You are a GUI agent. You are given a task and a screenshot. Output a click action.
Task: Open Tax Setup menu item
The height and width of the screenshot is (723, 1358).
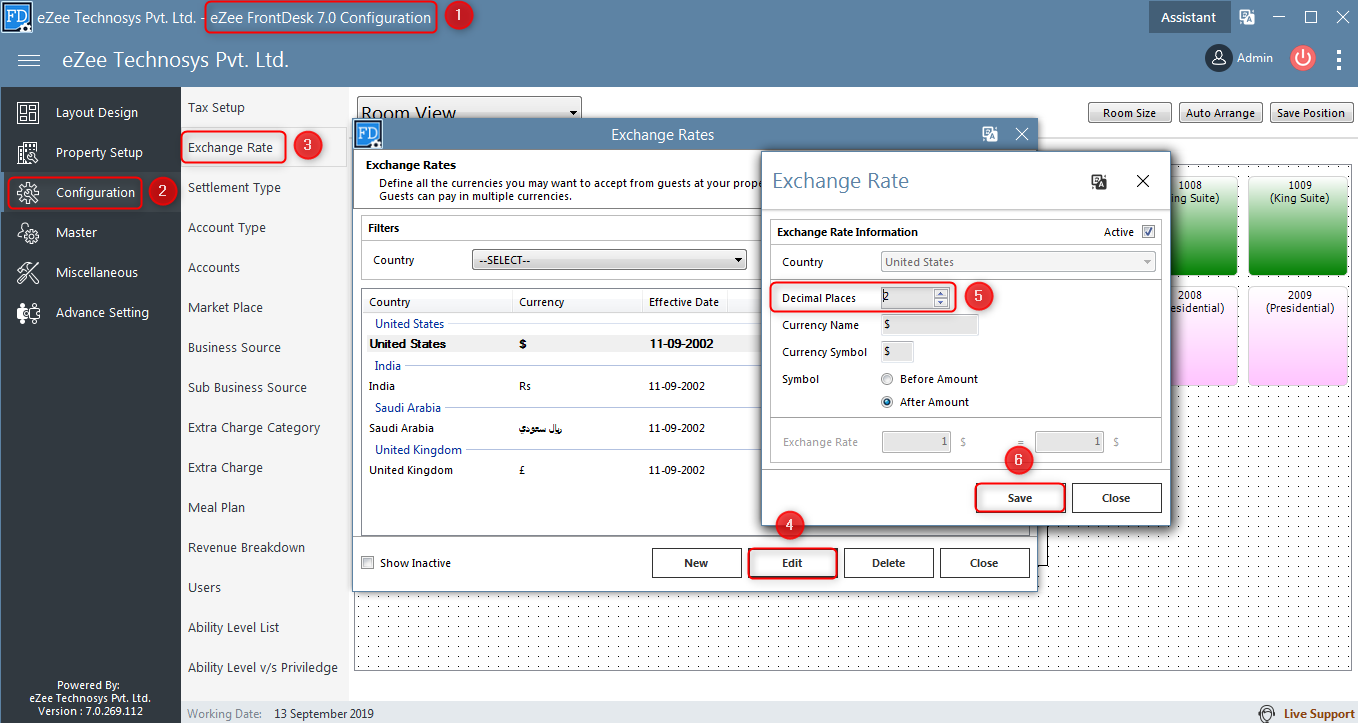[x=216, y=108]
